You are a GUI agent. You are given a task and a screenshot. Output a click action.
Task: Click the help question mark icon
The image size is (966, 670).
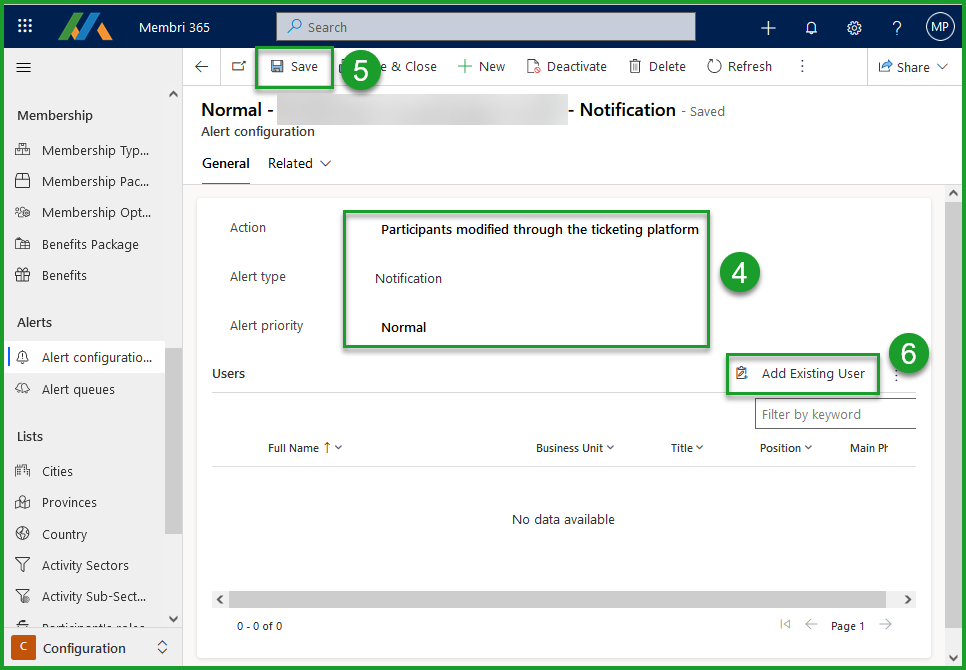pyautogui.click(x=897, y=28)
